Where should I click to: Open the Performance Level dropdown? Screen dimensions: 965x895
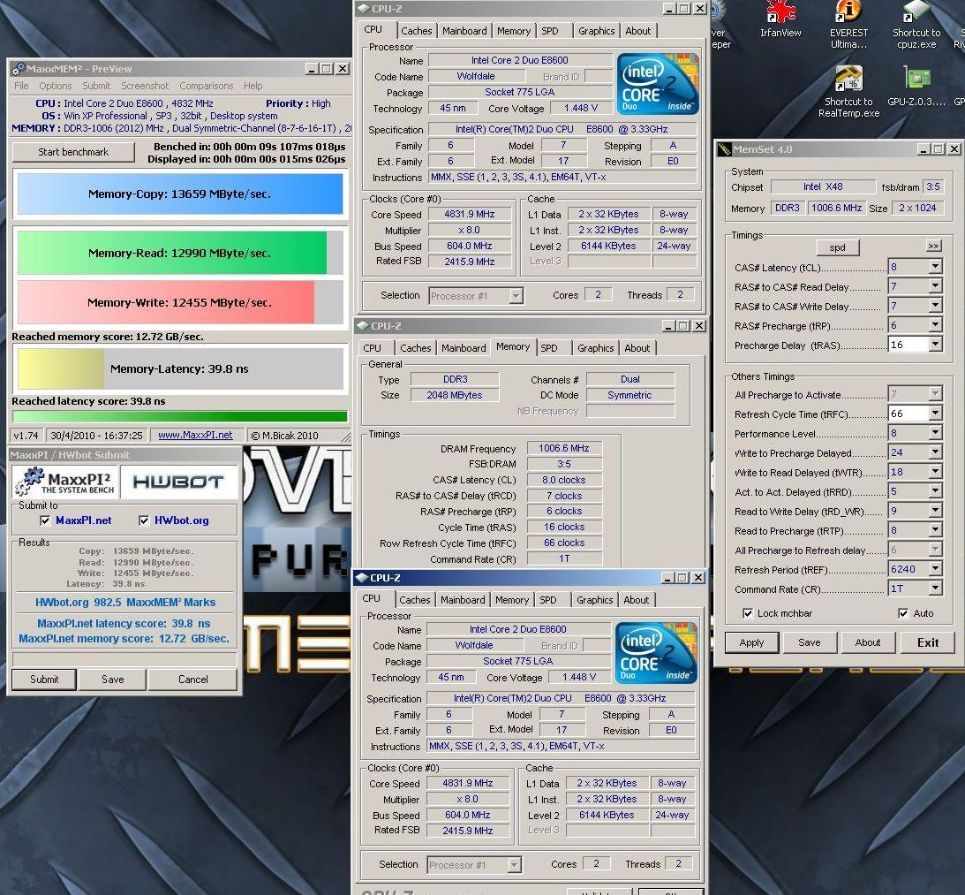pos(935,433)
